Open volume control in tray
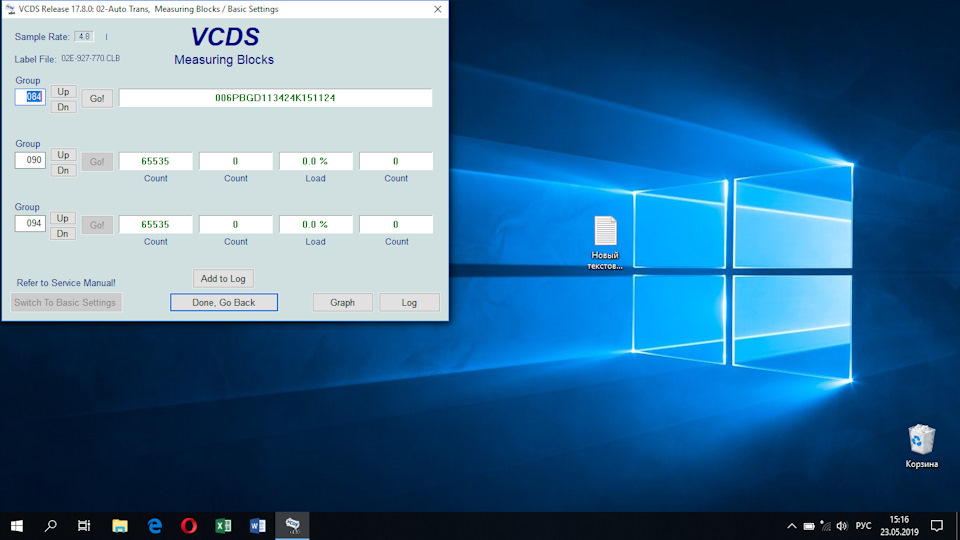This screenshot has width=960, height=540. click(842, 526)
